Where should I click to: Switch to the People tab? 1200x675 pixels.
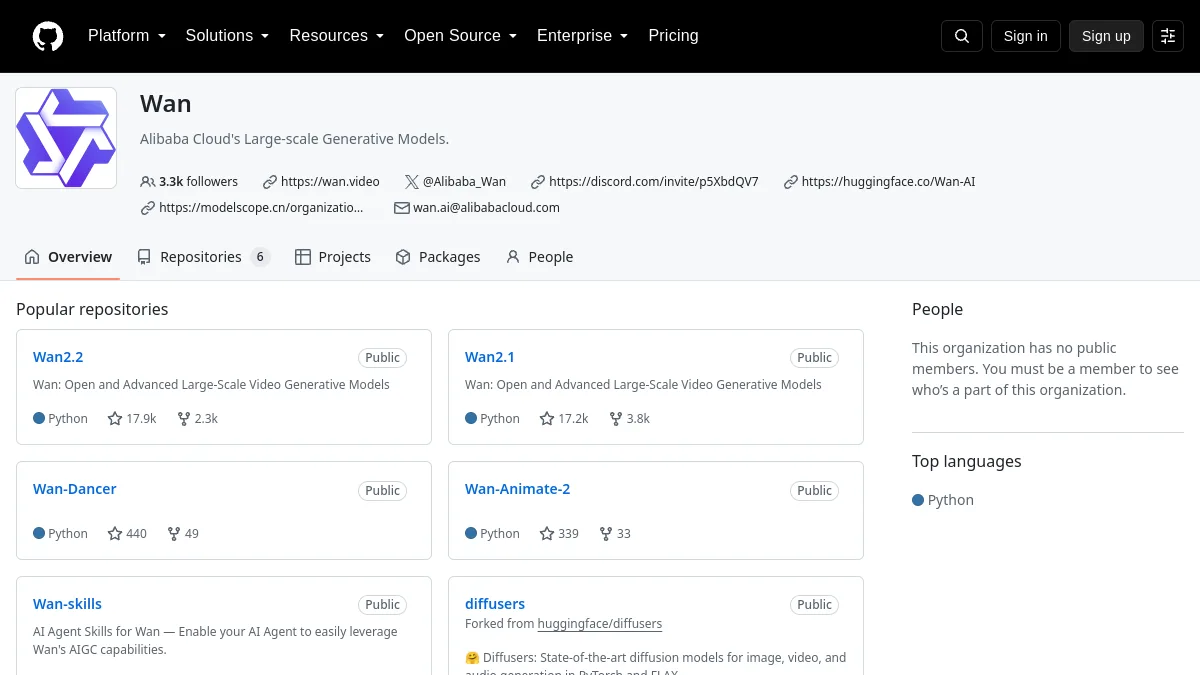pyautogui.click(x=539, y=257)
